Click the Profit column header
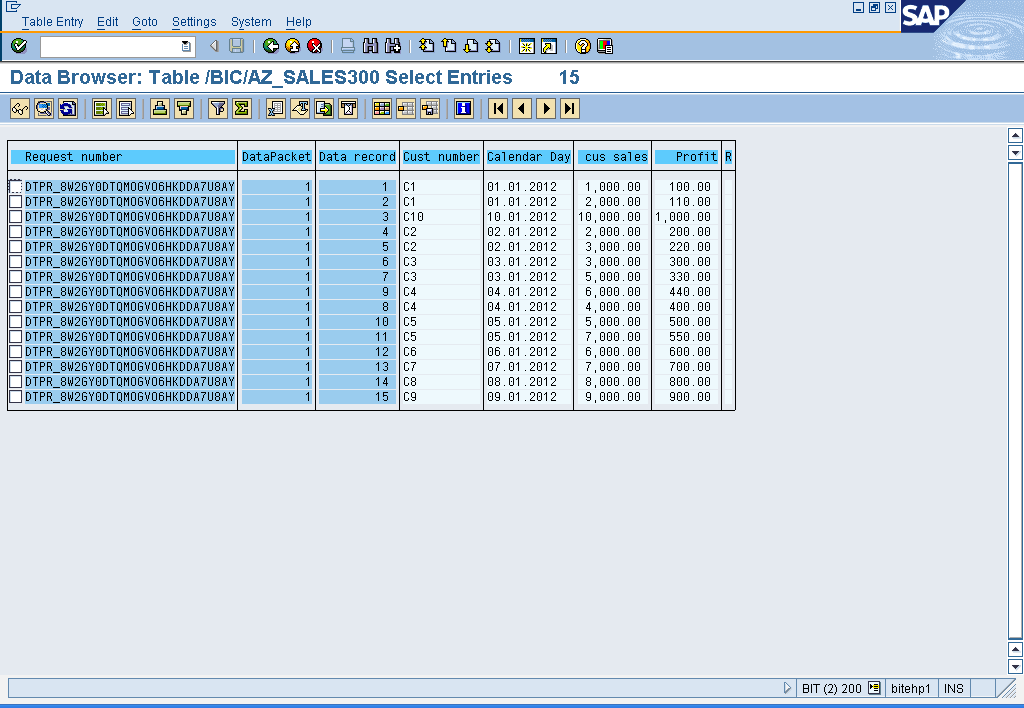Viewport: 1024px width, 708px height. [687, 157]
